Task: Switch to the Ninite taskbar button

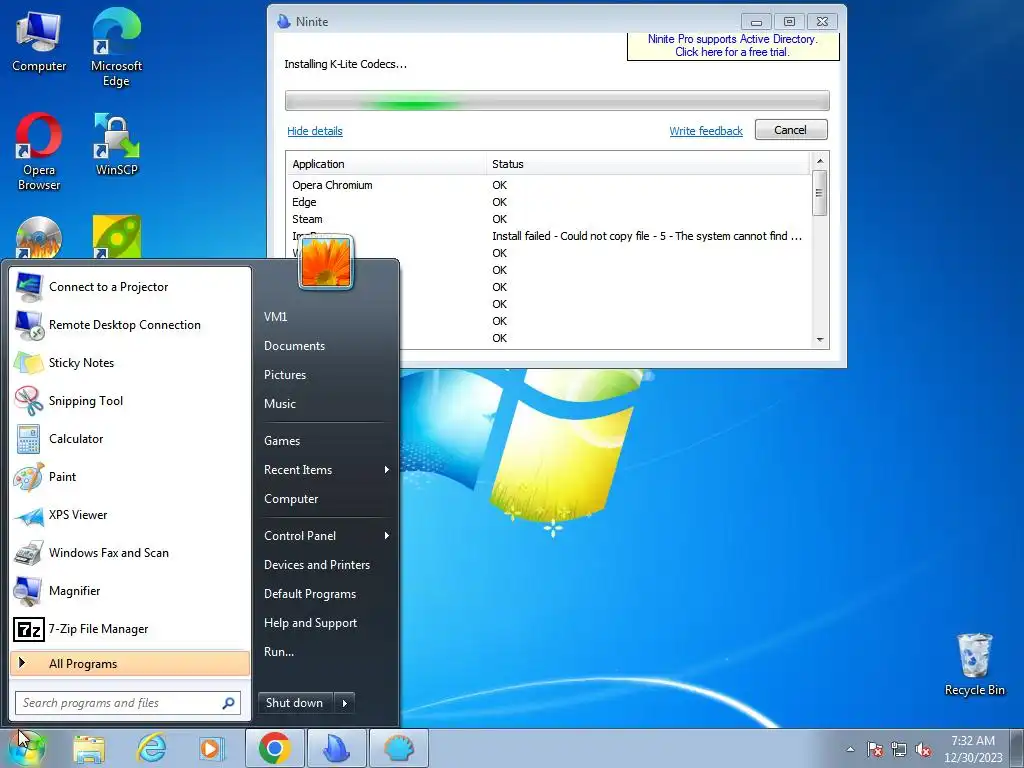Action: coord(336,748)
